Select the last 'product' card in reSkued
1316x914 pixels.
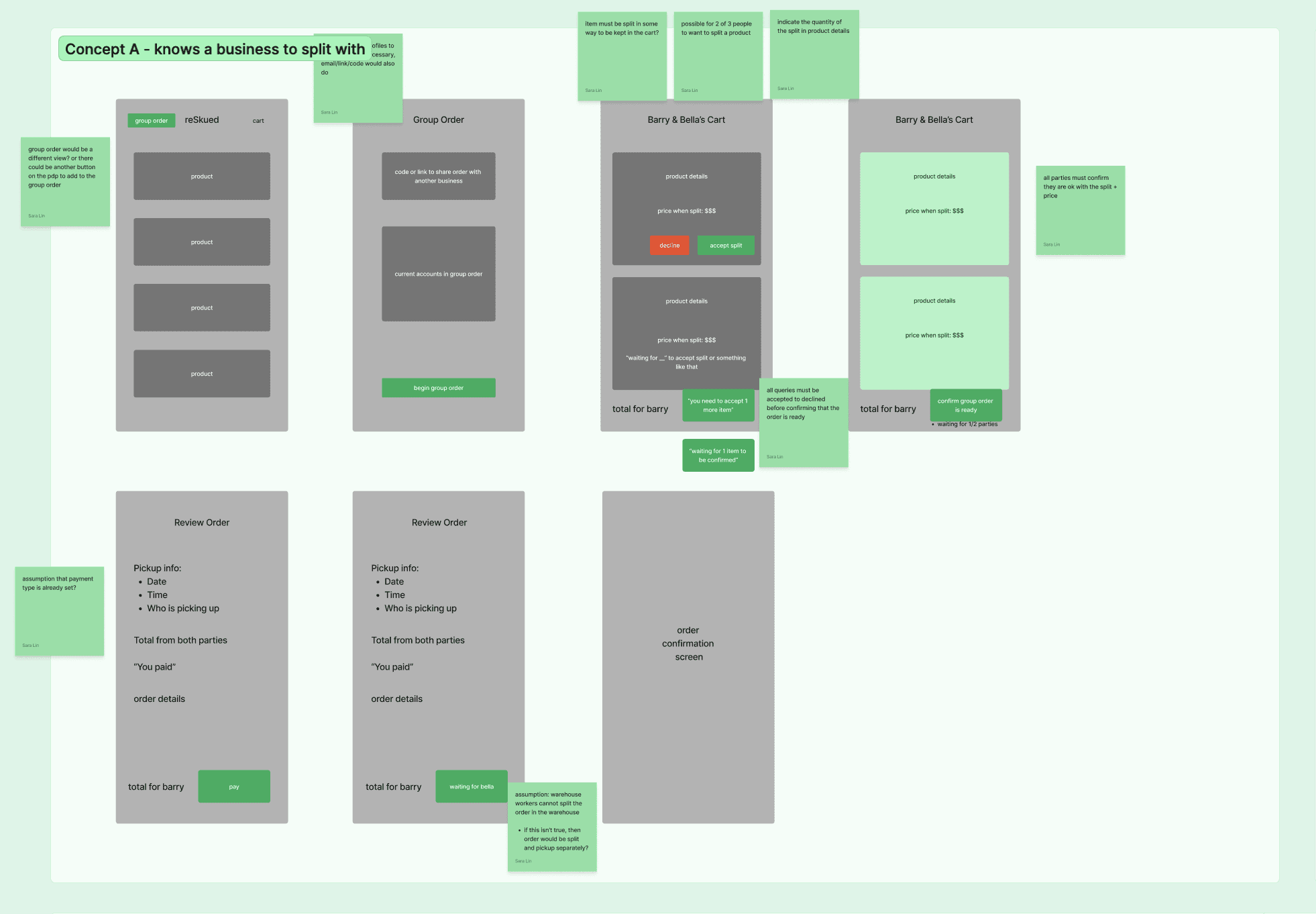tap(202, 374)
